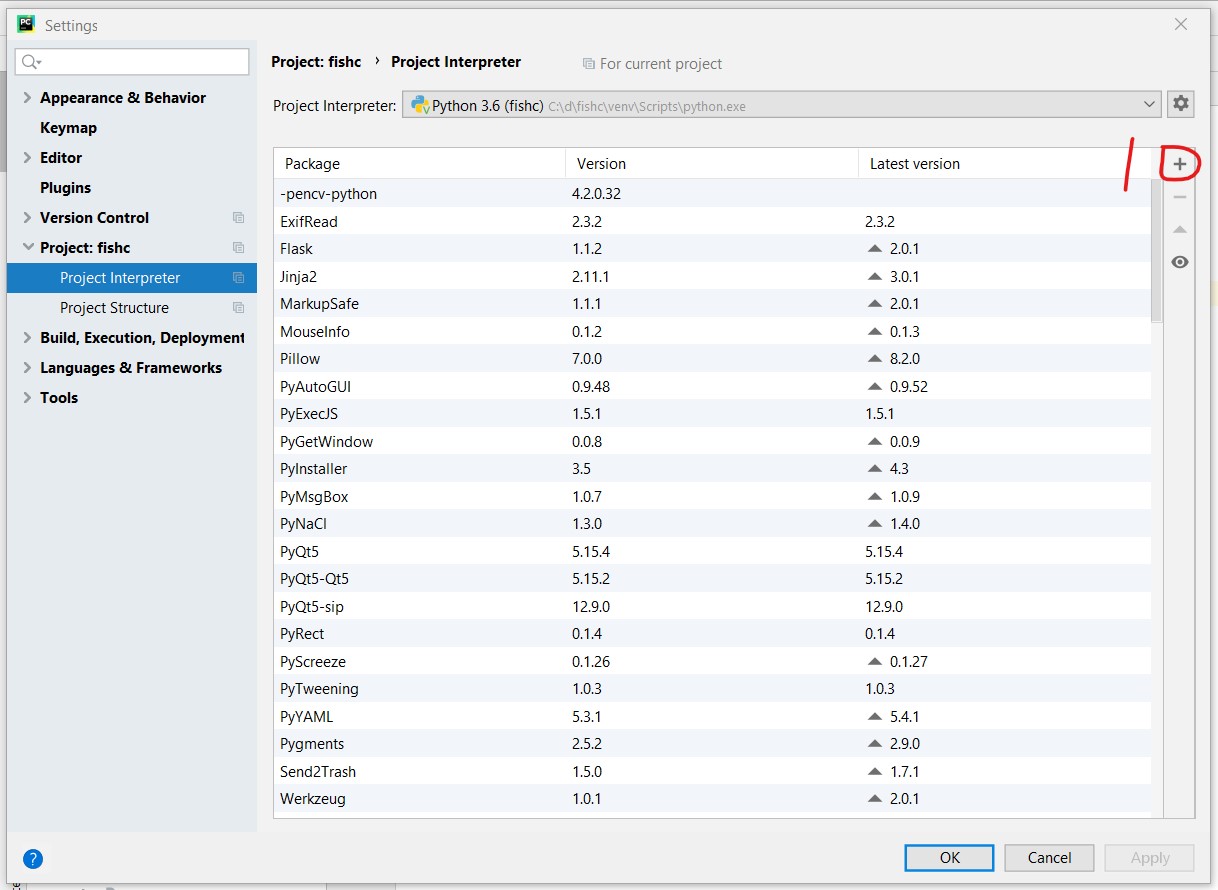Select Keymap in settings tree
Viewport: 1218px width, 890px height.
68,128
